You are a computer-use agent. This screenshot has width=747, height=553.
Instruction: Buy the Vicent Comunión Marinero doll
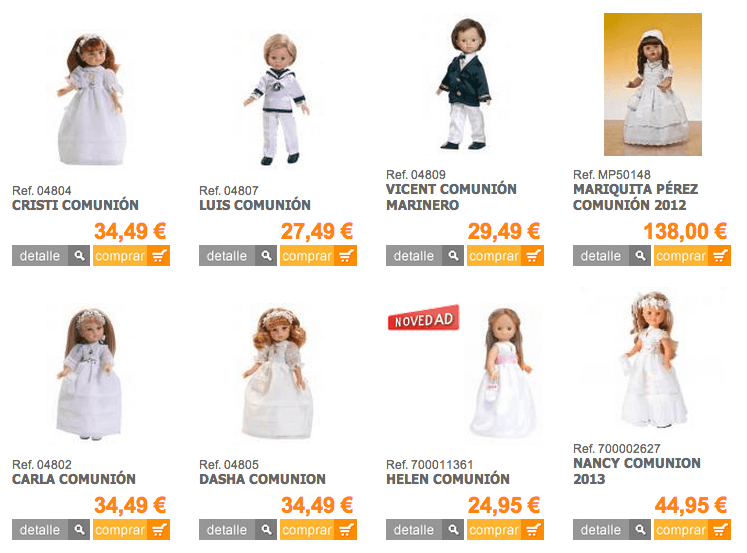tap(494, 256)
